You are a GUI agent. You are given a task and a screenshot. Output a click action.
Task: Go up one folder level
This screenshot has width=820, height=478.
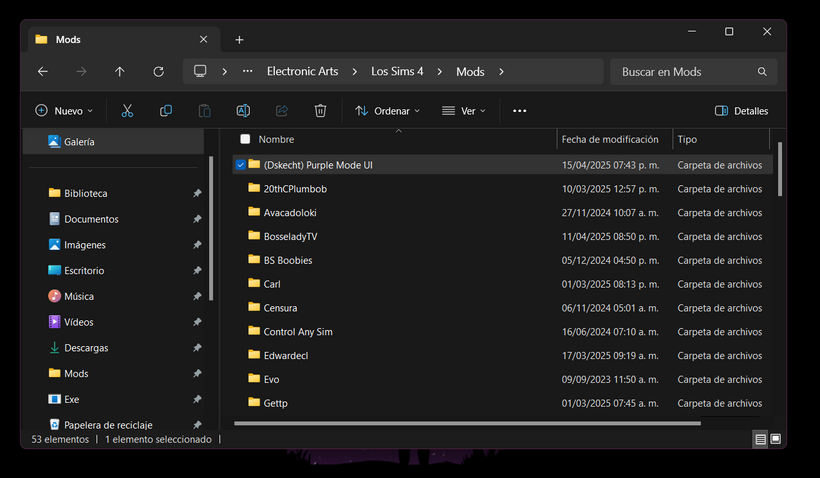pos(120,72)
